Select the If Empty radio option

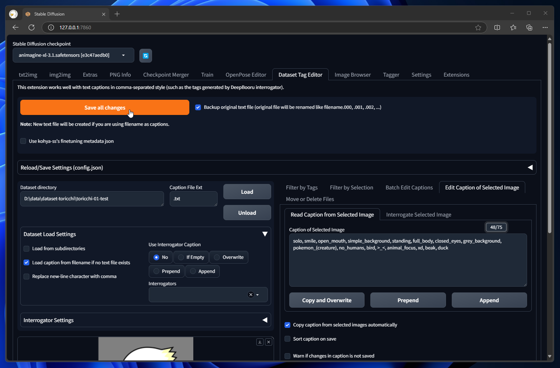pos(191,257)
